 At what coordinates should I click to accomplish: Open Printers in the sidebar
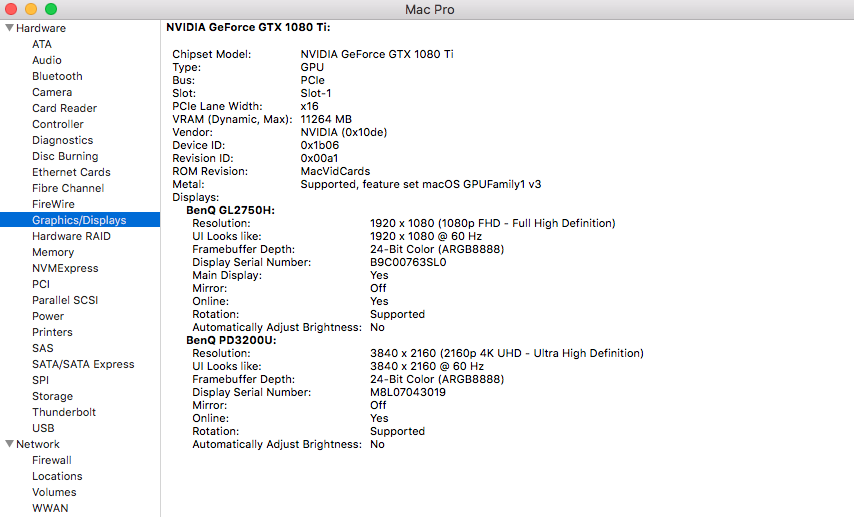coord(52,332)
